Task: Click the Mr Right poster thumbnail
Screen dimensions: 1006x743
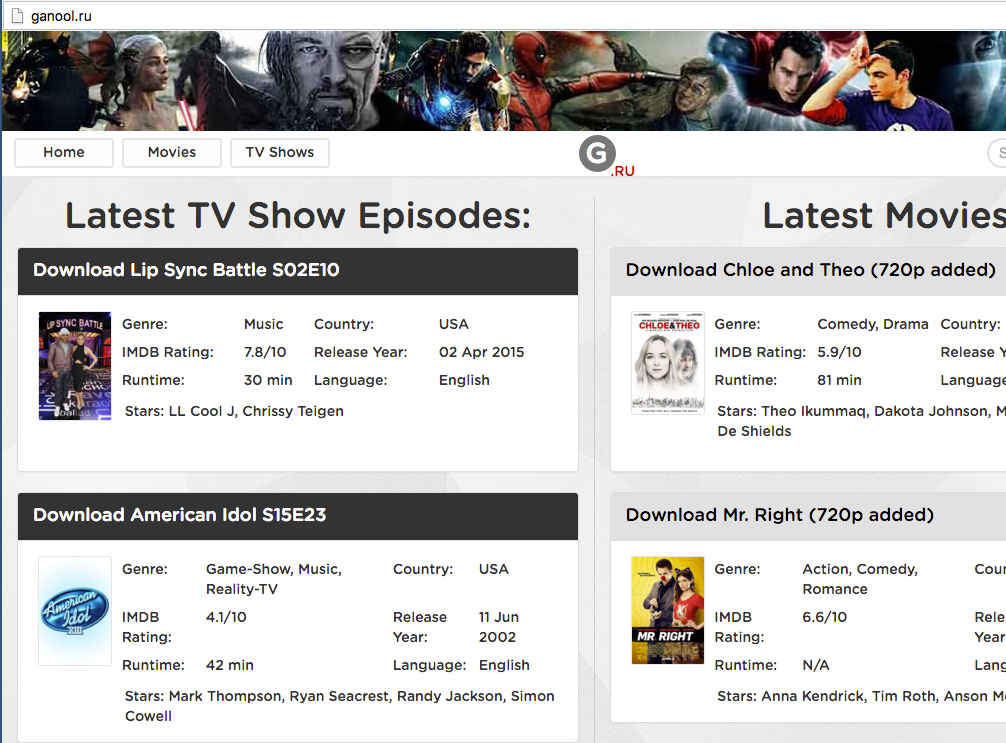Action: [x=668, y=610]
